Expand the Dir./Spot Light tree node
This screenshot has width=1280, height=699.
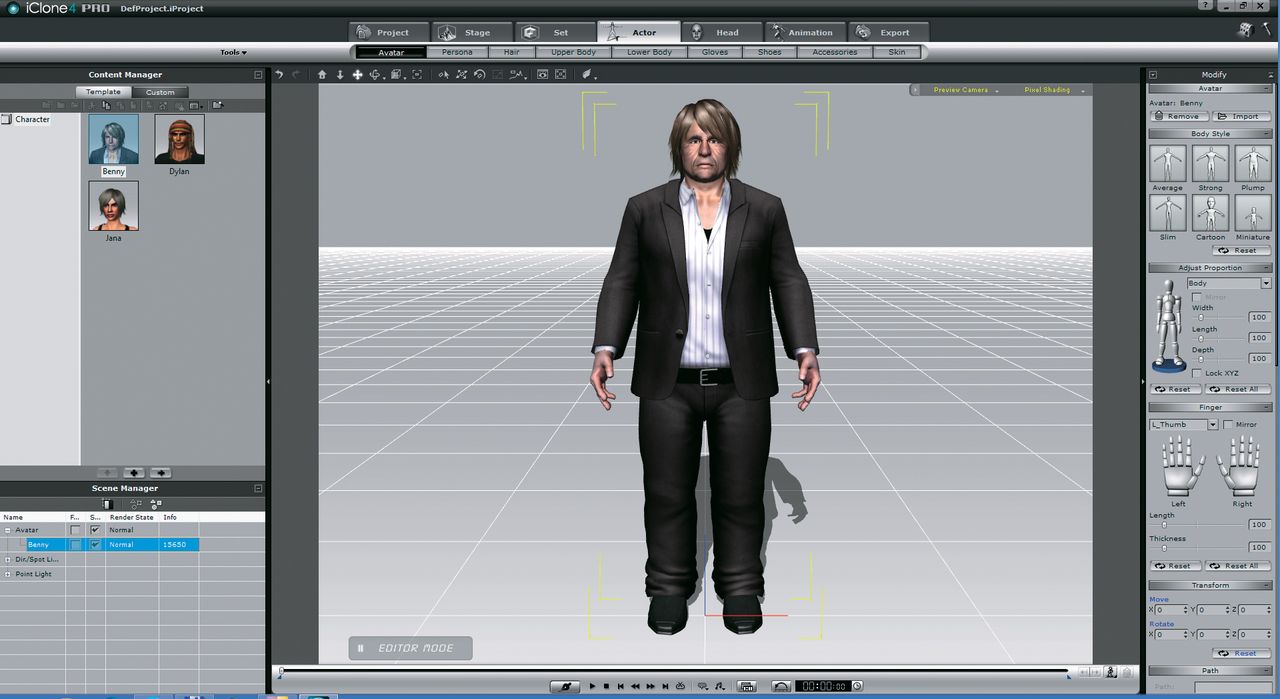click(8, 559)
